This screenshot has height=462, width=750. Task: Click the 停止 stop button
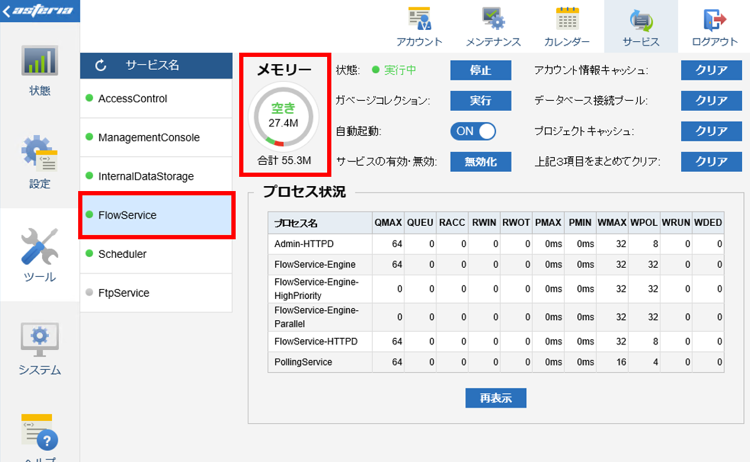481,70
